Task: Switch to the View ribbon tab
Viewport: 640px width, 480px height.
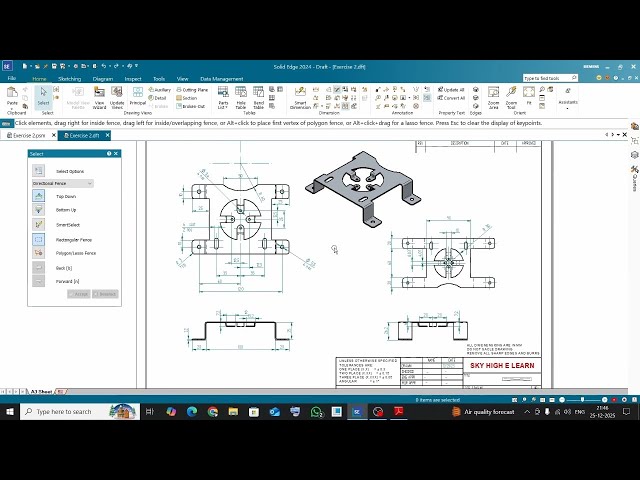Action: [x=182, y=79]
